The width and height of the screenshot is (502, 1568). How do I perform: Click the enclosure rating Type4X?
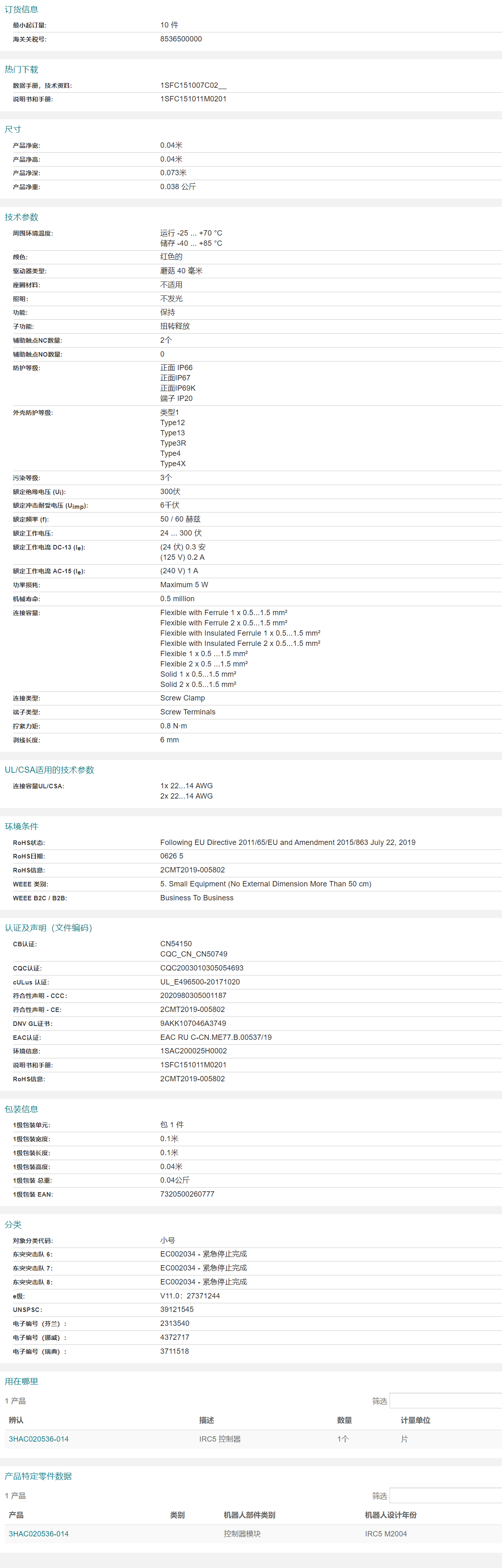173,464
